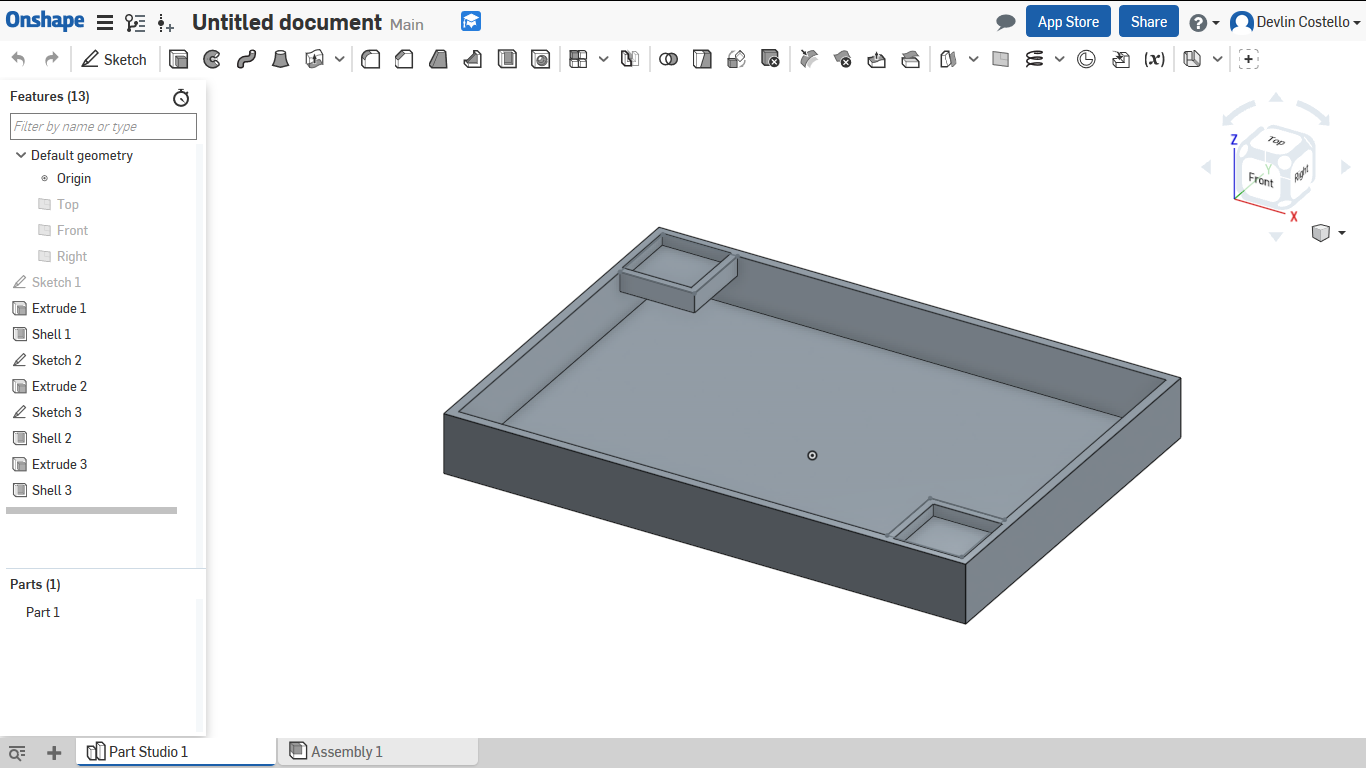The width and height of the screenshot is (1366, 768).
Task: Open Devlin Costello user menu
Action: (1294, 22)
